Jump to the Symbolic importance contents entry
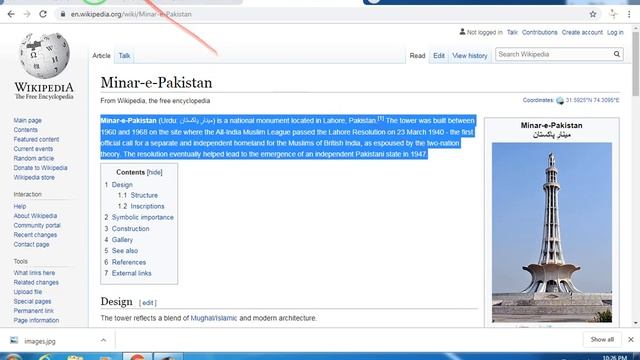The height and width of the screenshot is (360, 640). point(142,217)
